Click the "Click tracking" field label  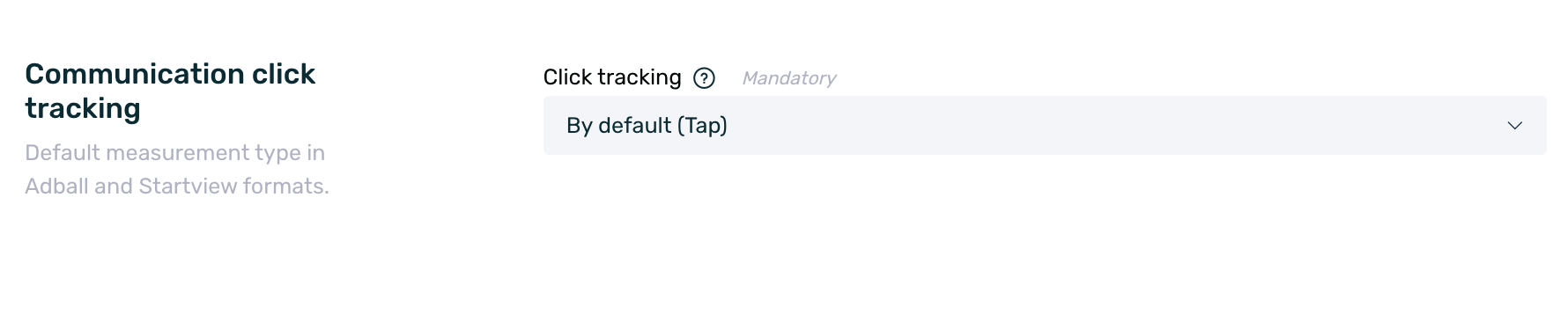point(612,77)
